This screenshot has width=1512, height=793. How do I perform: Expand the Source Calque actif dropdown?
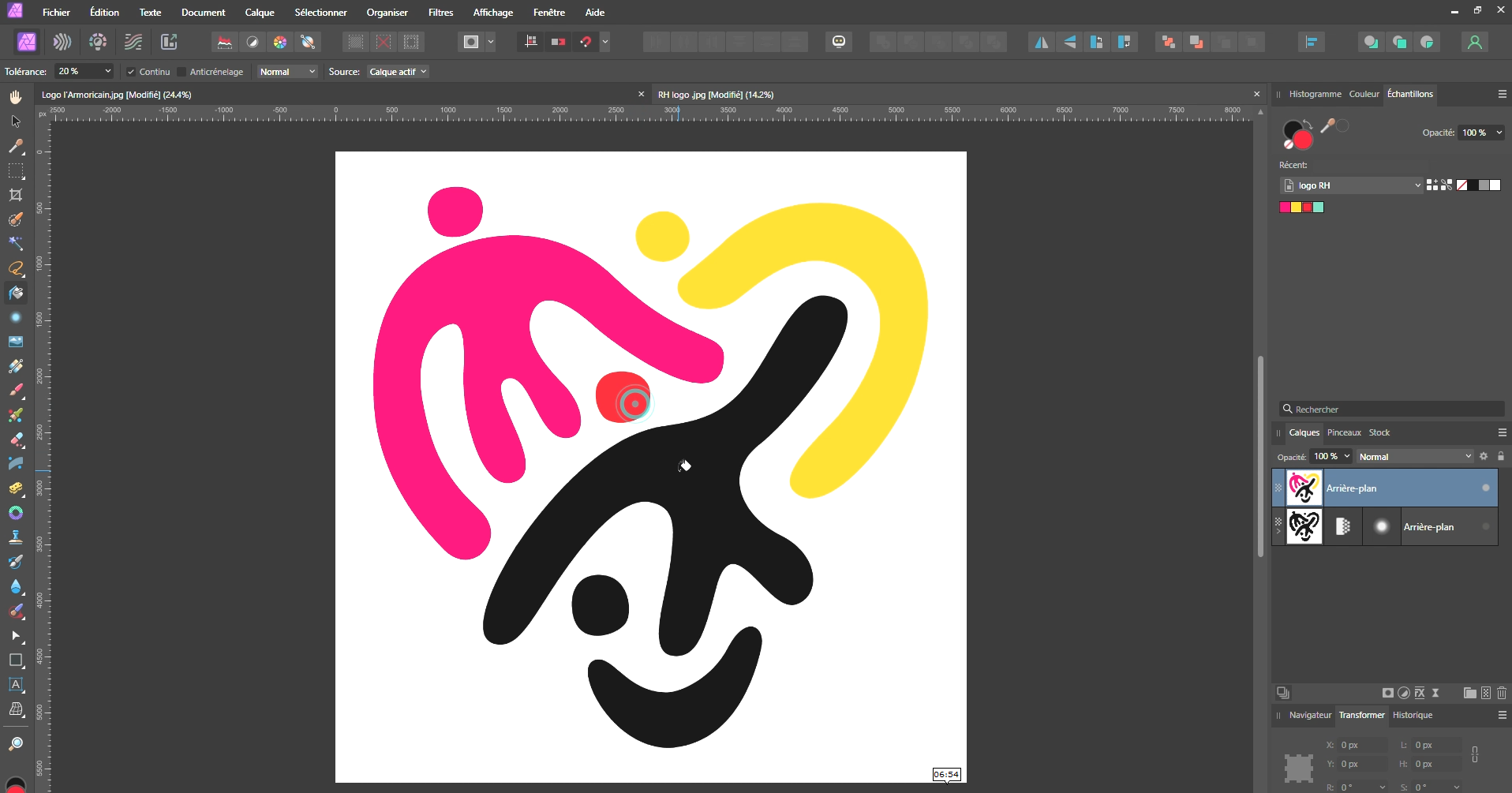pyautogui.click(x=398, y=72)
